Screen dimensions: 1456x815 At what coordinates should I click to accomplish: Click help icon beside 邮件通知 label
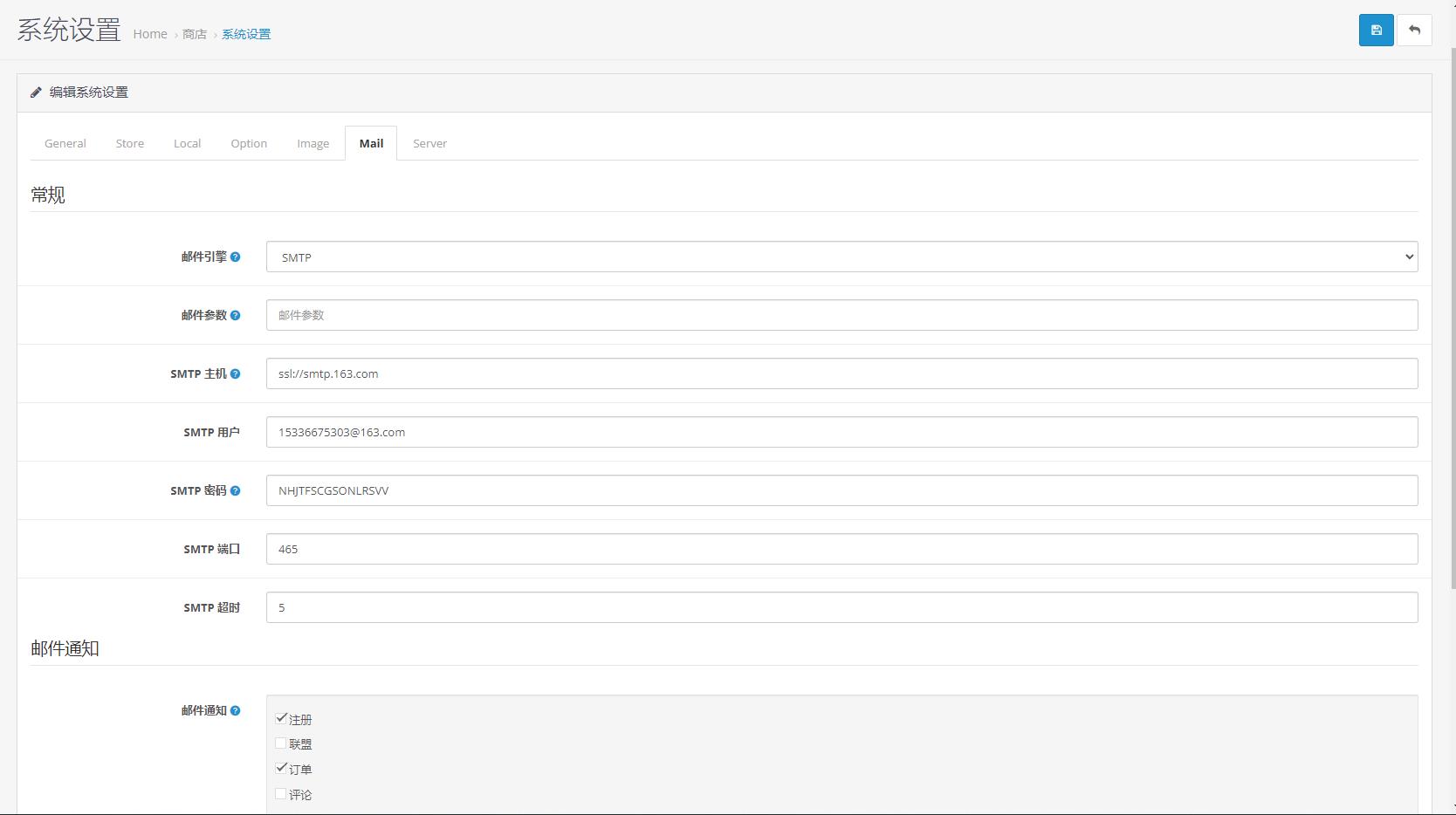235,711
